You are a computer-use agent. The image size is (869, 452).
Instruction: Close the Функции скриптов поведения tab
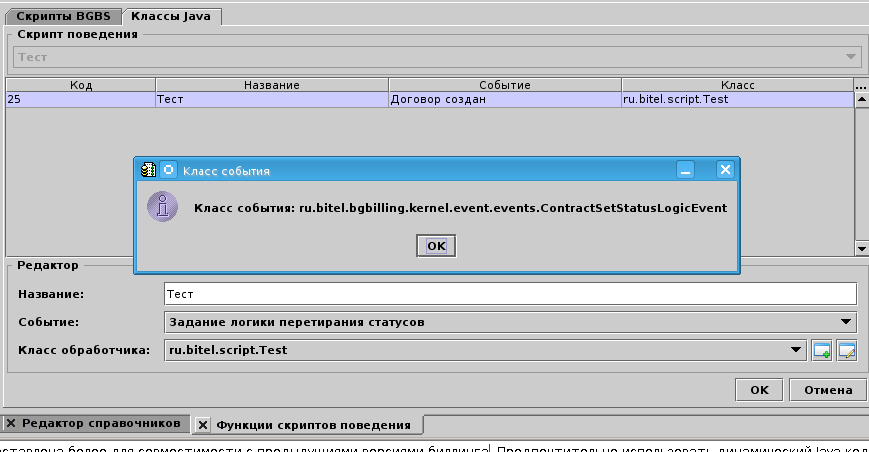203,425
